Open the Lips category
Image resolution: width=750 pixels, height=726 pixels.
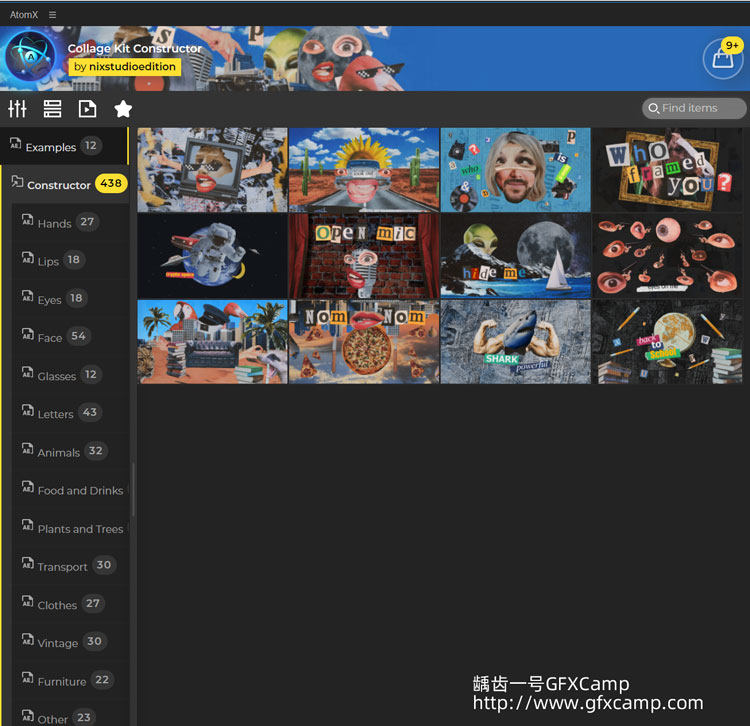pyautogui.click(x=70, y=261)
